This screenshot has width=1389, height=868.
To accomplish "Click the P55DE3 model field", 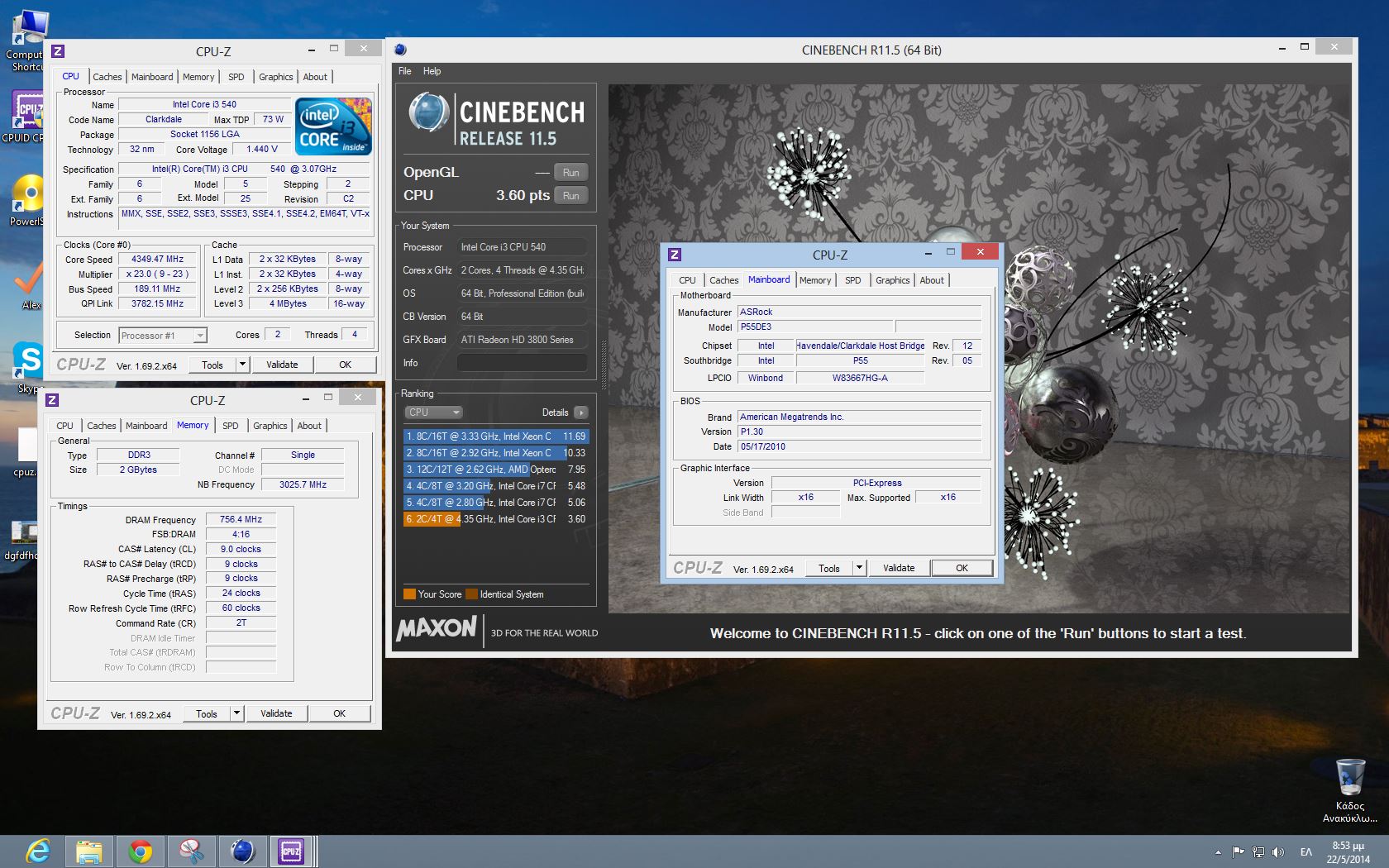I will pyautogui.click(x=815, y=327).
